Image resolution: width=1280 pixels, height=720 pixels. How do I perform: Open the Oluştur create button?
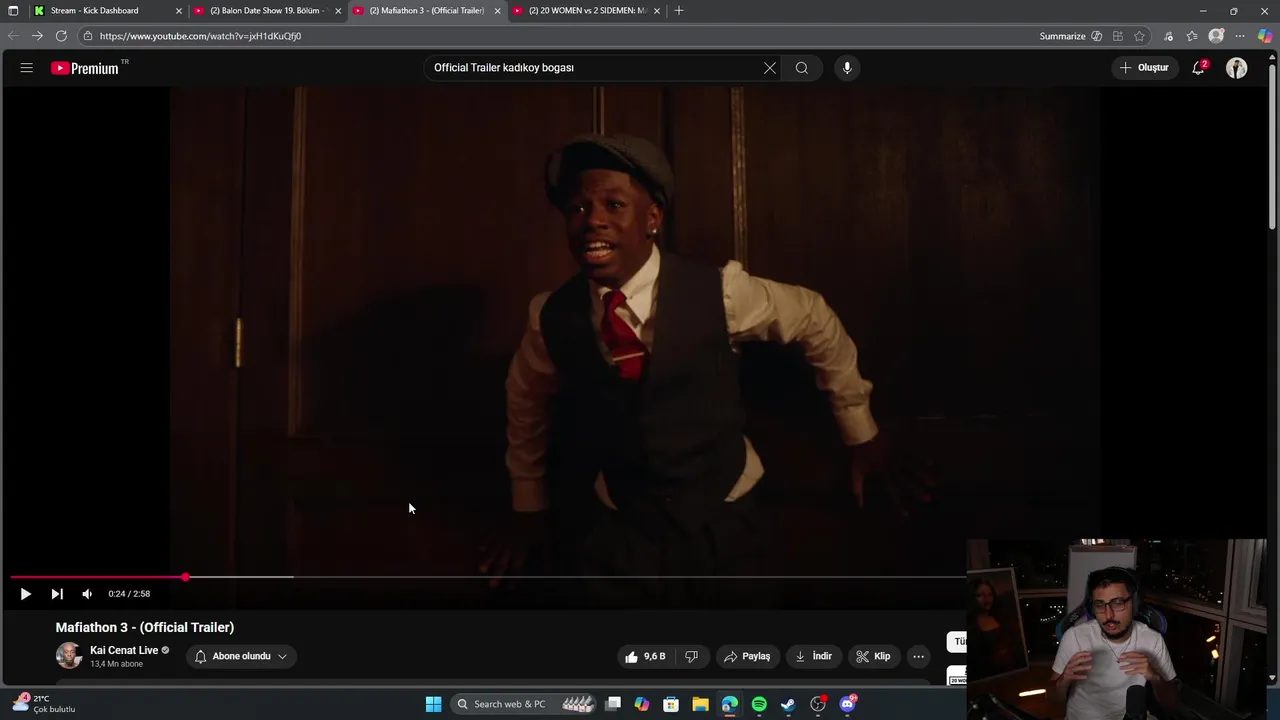[1144, 68]
